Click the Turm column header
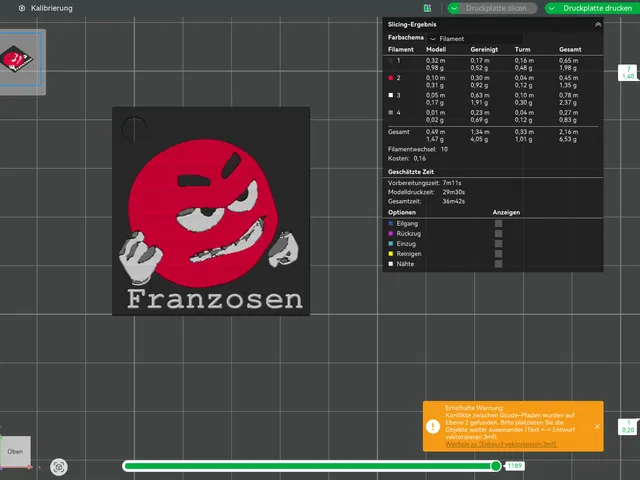The image size is (640, 480). (522, 49)
